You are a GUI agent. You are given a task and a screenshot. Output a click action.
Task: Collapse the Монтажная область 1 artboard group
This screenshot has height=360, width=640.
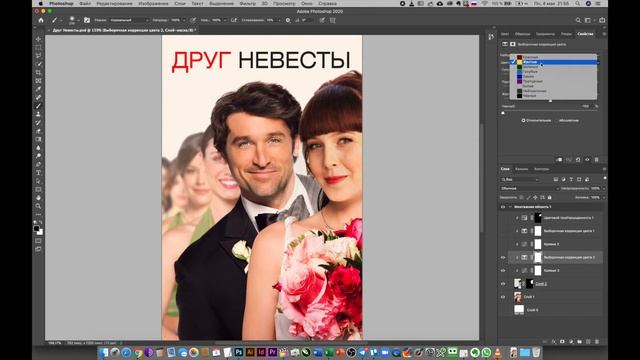[x=510, y=207]
